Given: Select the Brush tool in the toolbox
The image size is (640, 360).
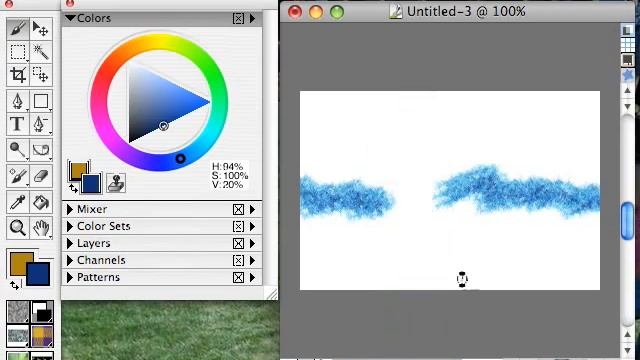Looking at the screenshot, I should pyautogui.click(x=18, y=29).
